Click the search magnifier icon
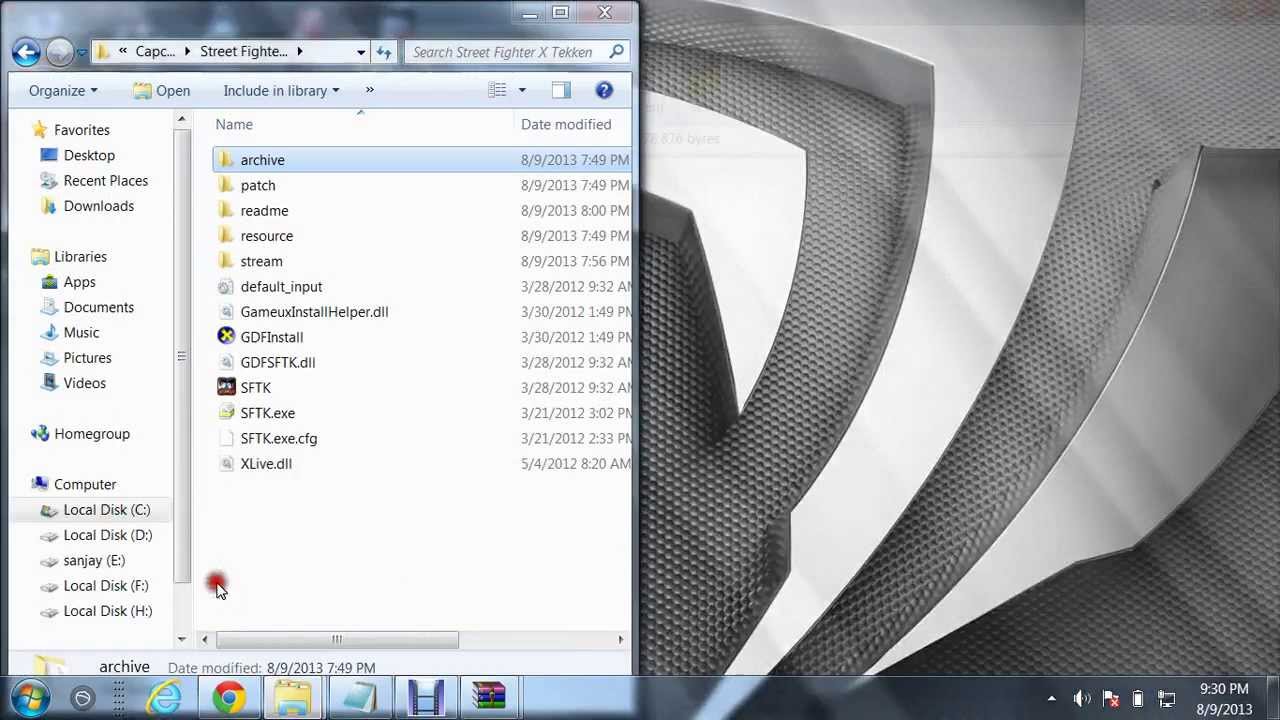The height and width of the screenshot is (720, 1280). click(x=617, y=52)
